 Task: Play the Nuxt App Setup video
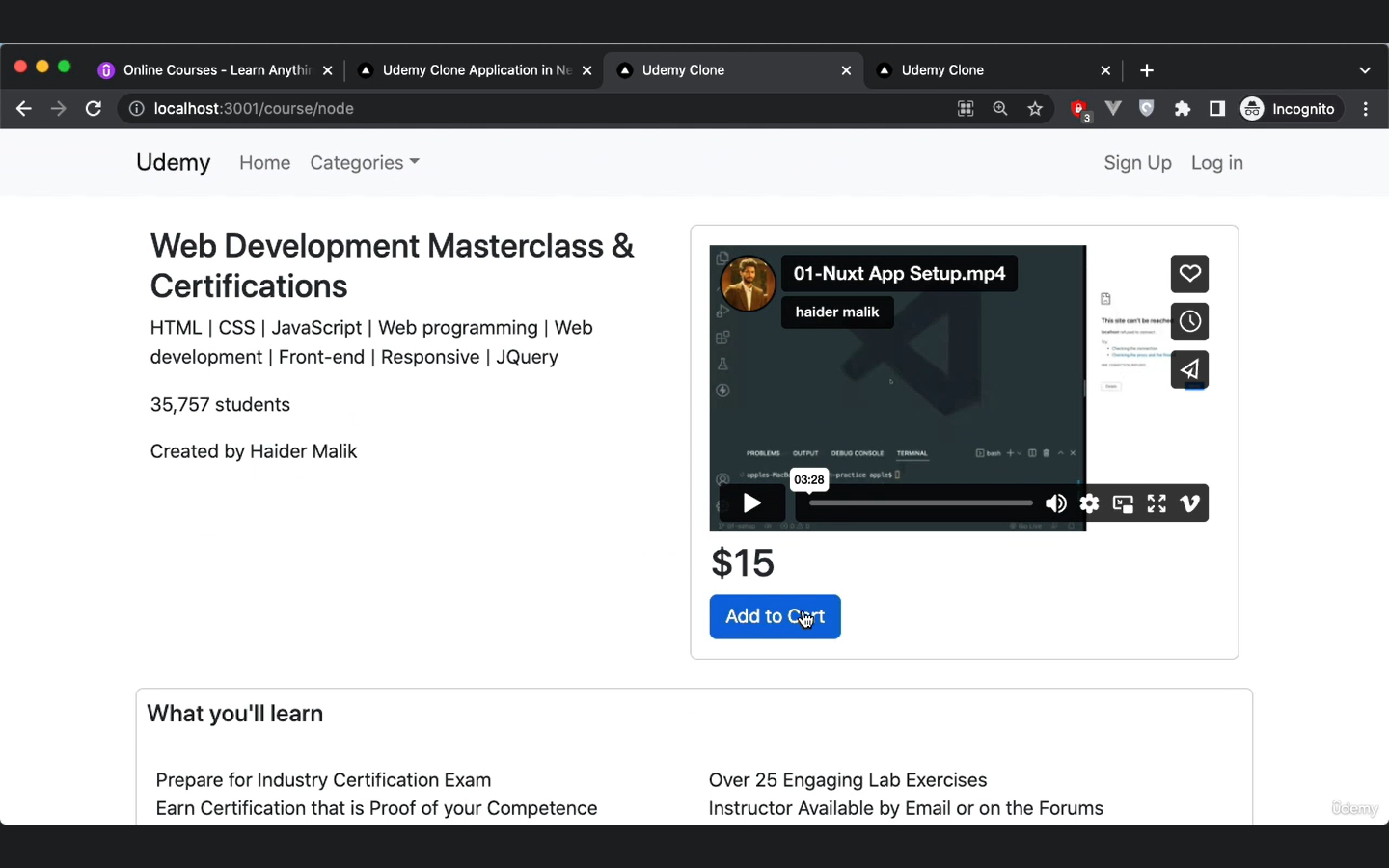pos(751,502)
